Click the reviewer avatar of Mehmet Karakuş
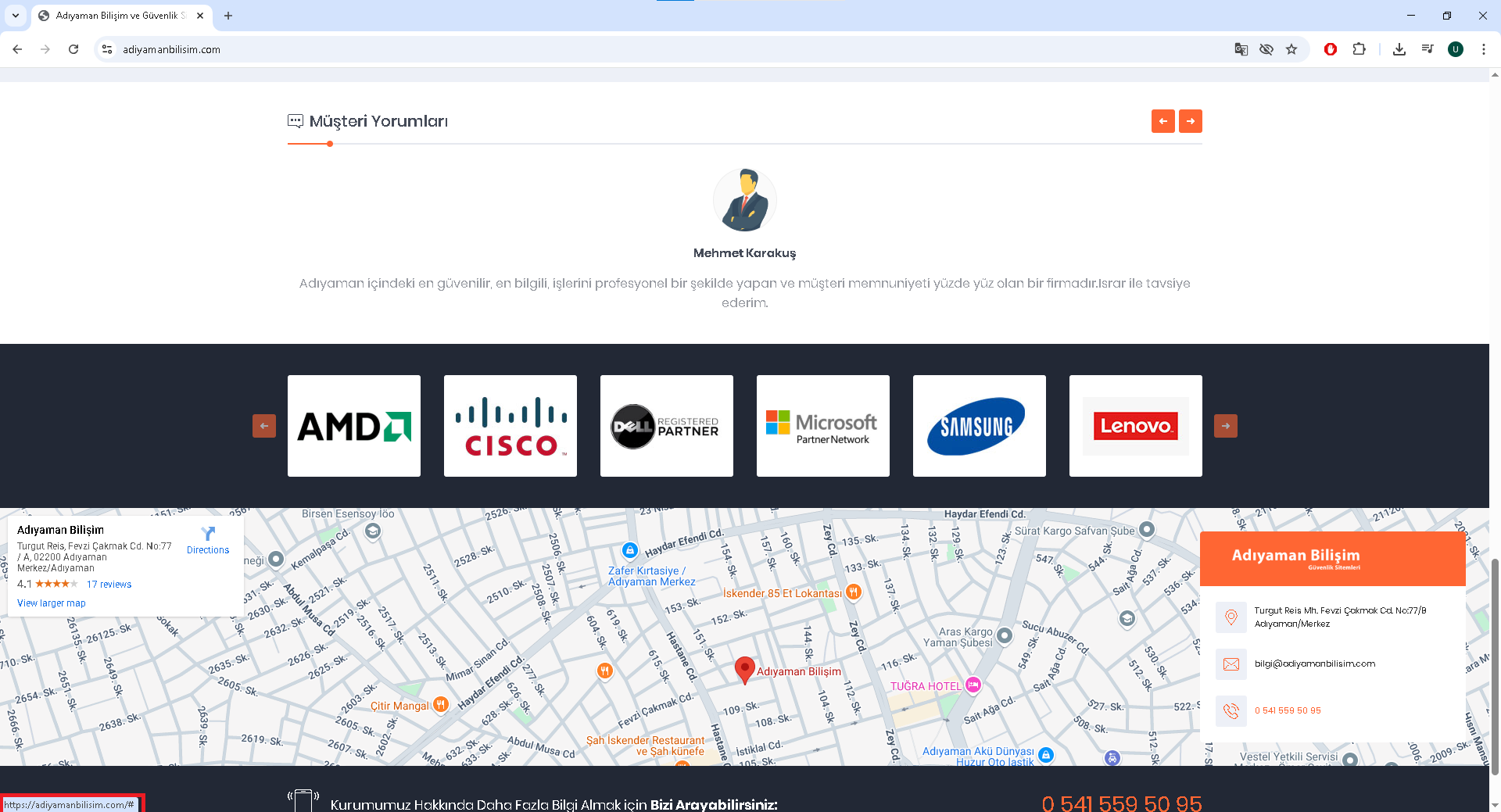 (745, 200)
